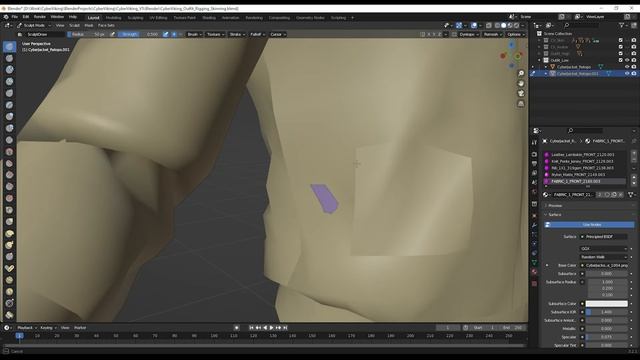Adjust the Specular value slider
Image resolution: width=640 pixels, height=360 pixels.
(x=607, y=337)
